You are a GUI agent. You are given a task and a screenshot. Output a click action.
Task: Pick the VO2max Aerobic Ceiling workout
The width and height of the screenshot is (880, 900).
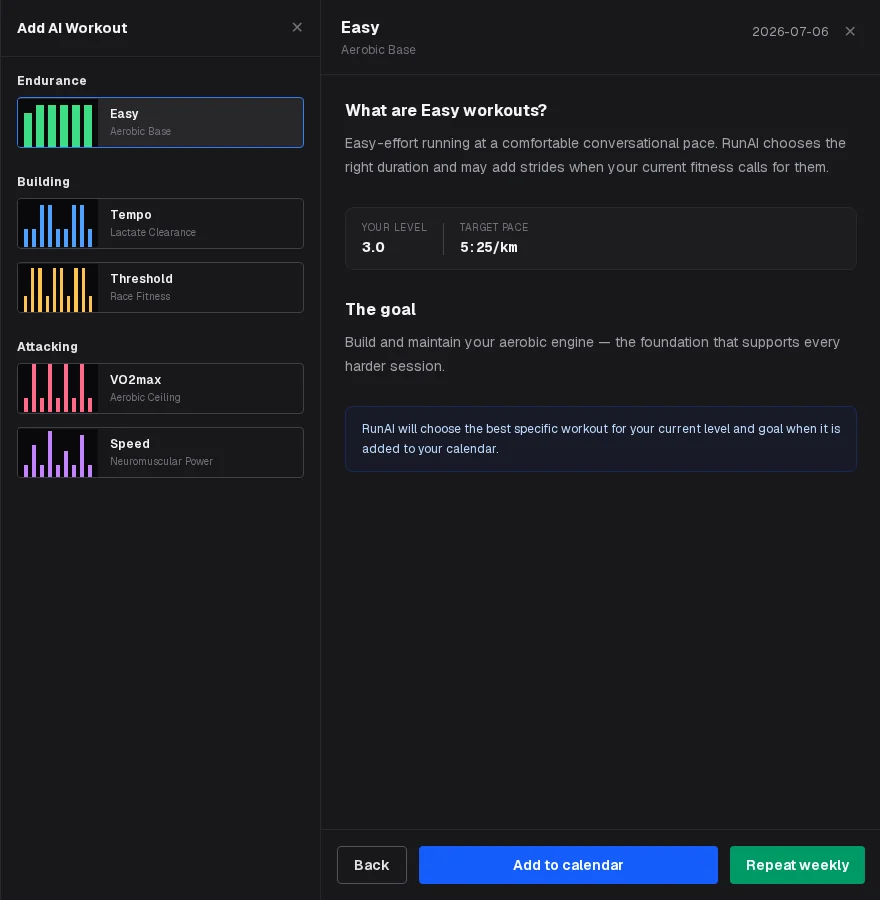[161, 389]
